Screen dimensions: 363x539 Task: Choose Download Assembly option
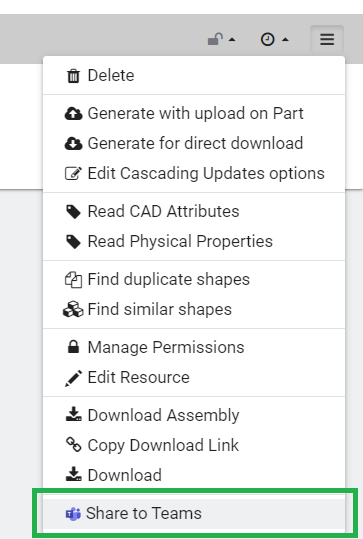click(x=194, y=415)
